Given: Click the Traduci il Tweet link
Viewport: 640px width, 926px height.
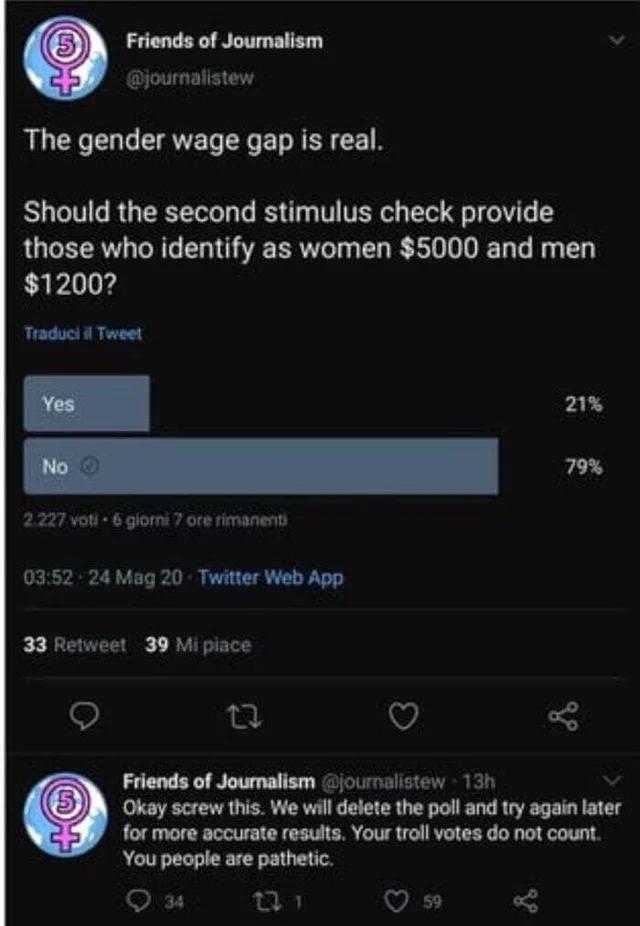Looking at the screenshot, I should click(x=83, y=335).
